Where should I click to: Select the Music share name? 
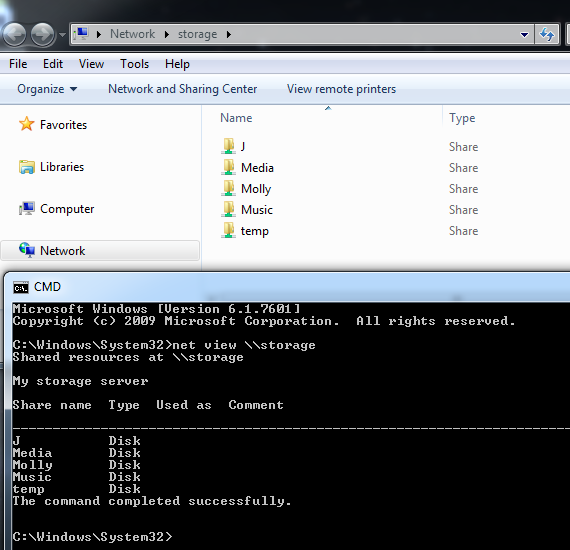(257, 210)
